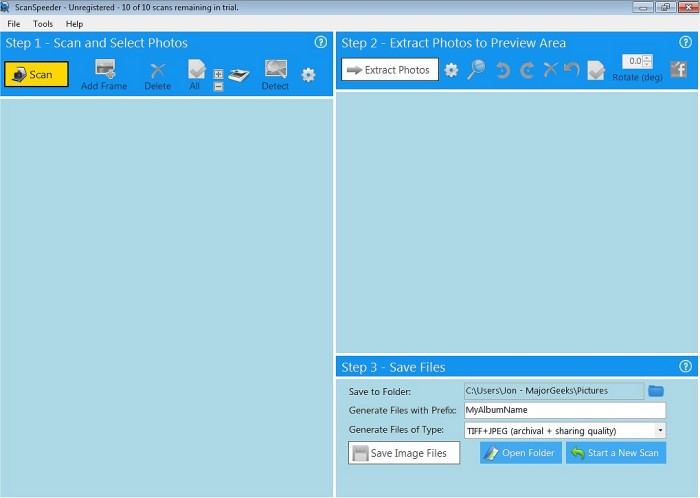Click the magnifying glass zoom icon
This screenshot has width=700, height=498.
[x=476, y=70]
